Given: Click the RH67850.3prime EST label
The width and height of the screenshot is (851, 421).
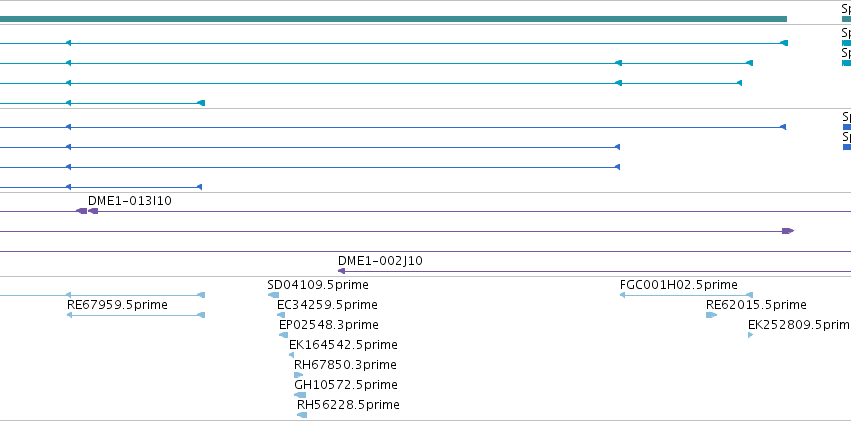Looking at the screenshot, I should (345, 365).
